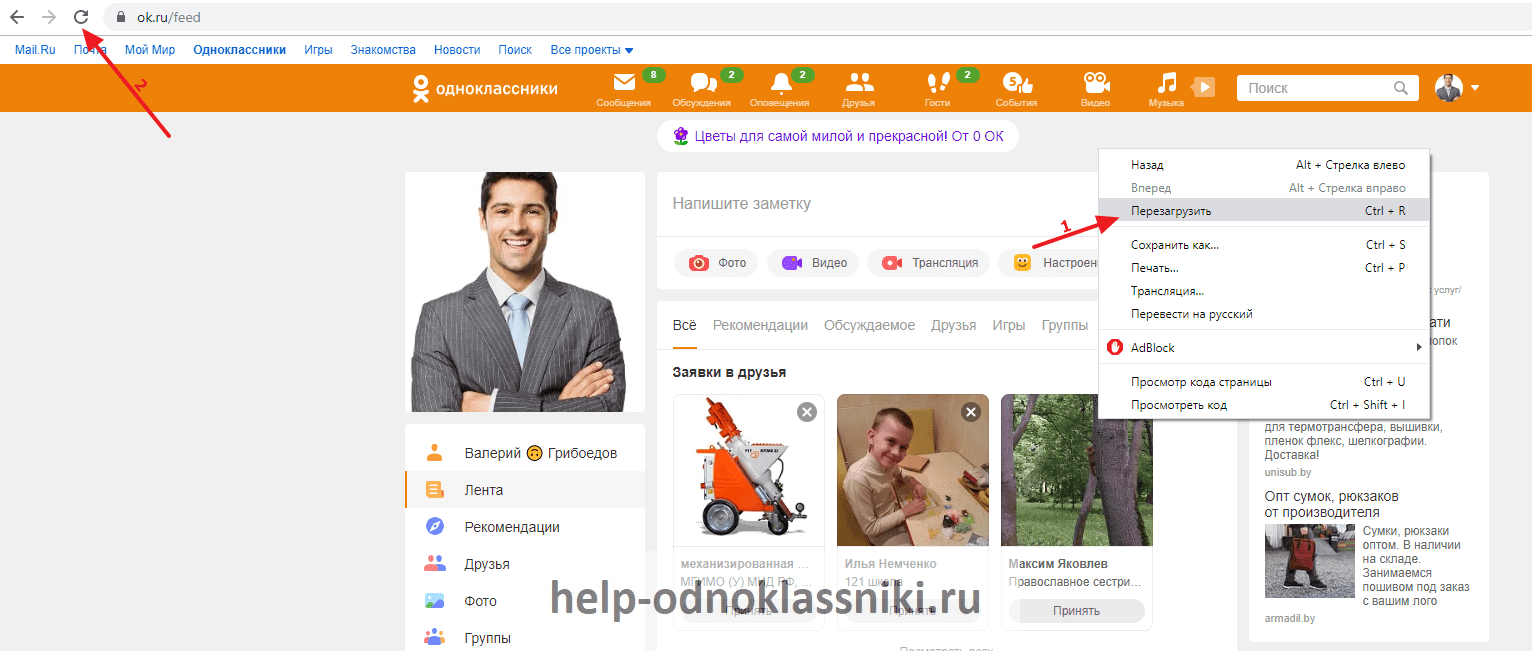This screenshot has width=1532, height=651.
Task: Open the profile avatar dropdown menu
Action: [1457, 88]
